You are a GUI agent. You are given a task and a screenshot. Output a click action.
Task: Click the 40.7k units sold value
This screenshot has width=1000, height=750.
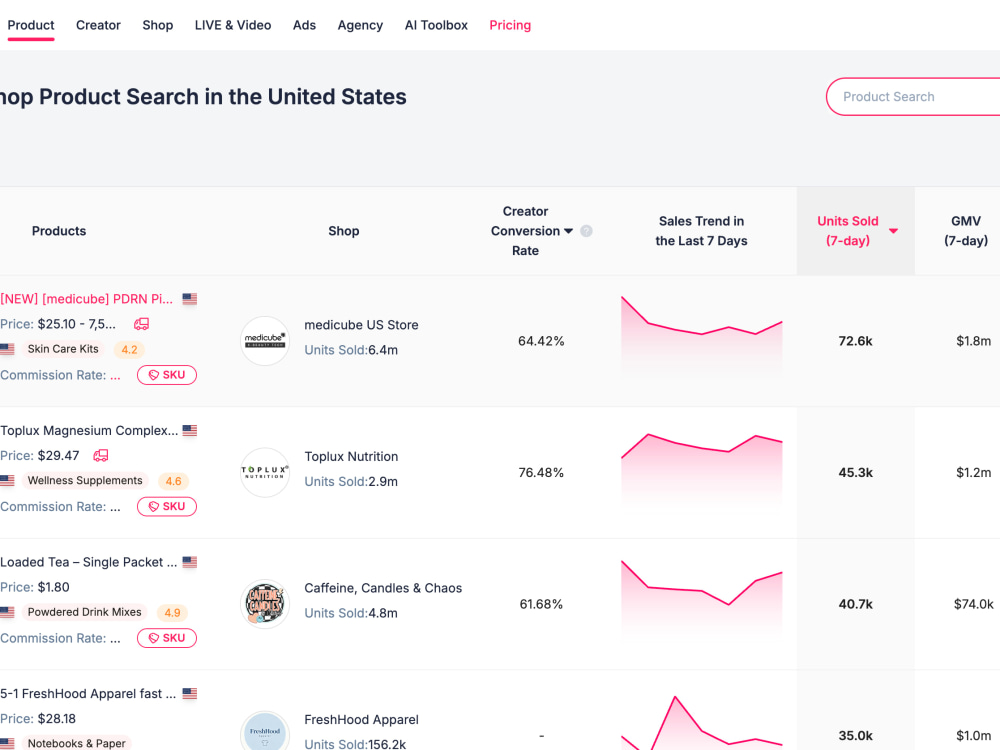855,604
